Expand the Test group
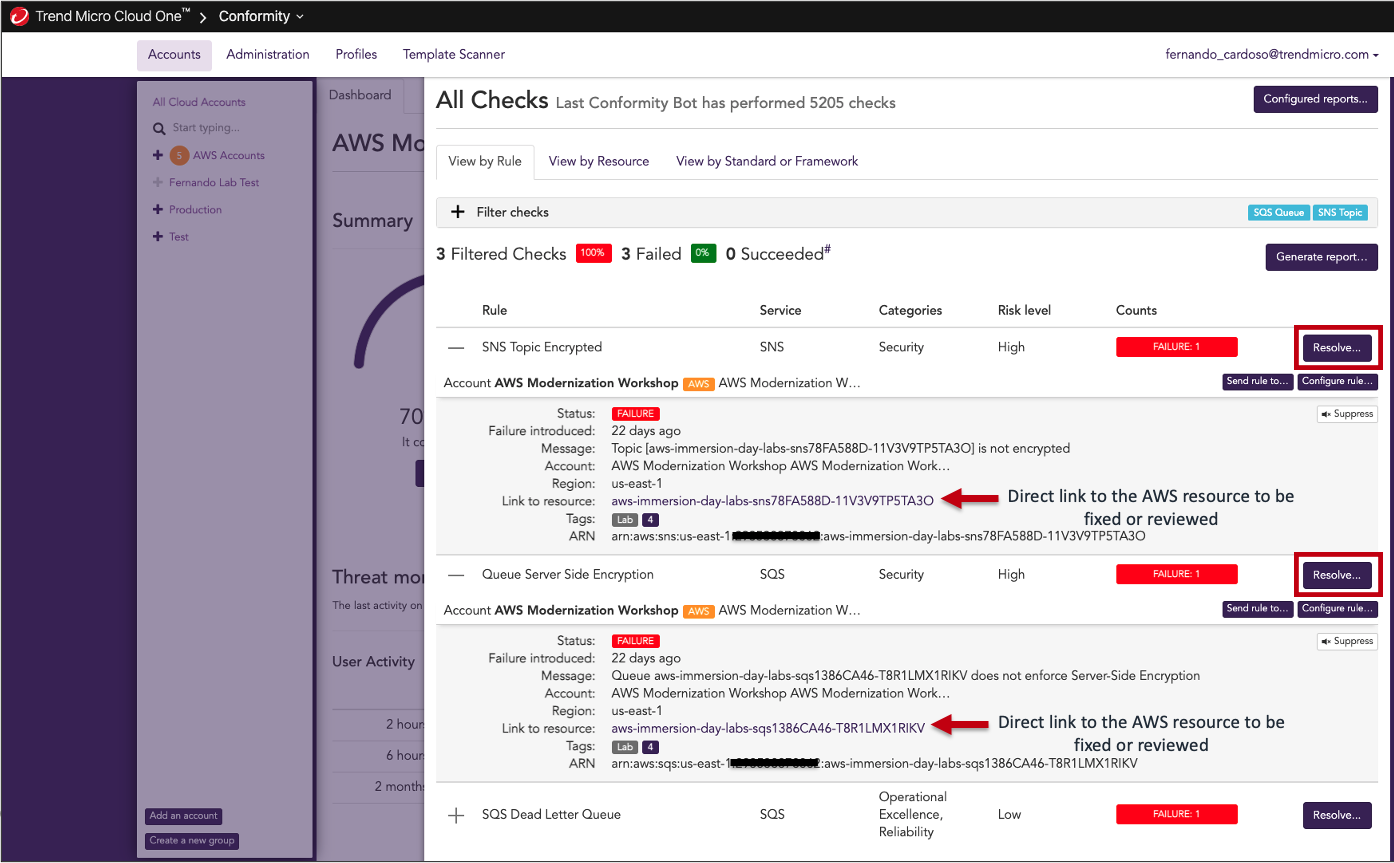Viewport: 1394px width, 863px height. [158, 237]
